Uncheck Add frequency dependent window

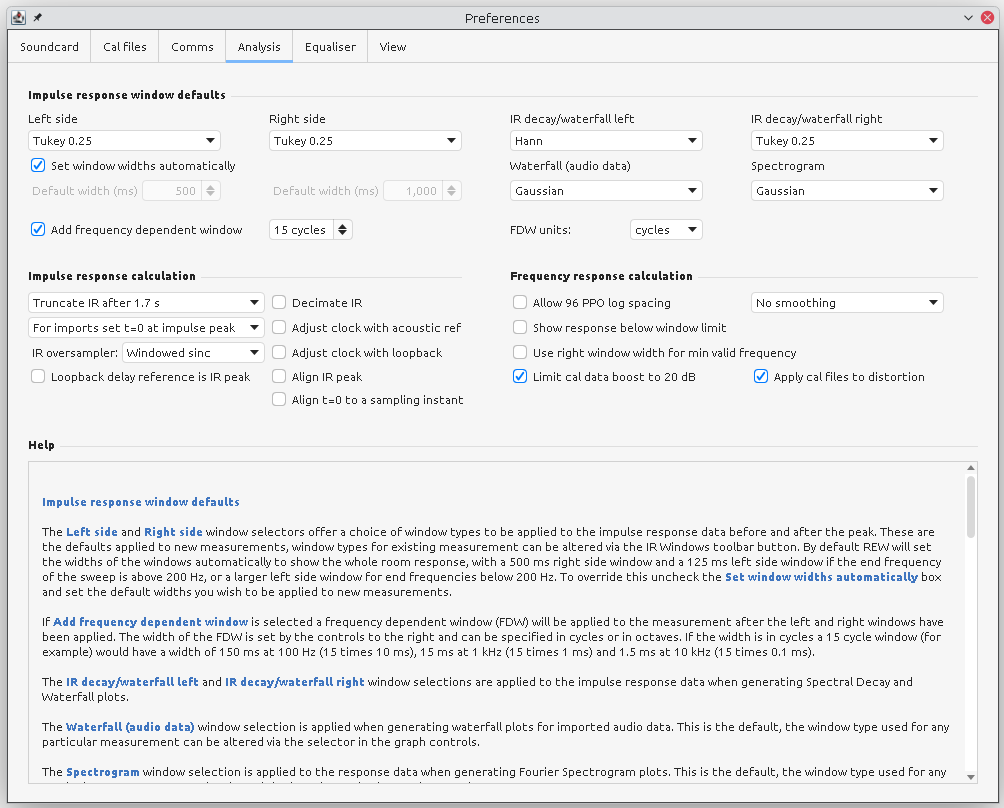[x=39, y=230]
